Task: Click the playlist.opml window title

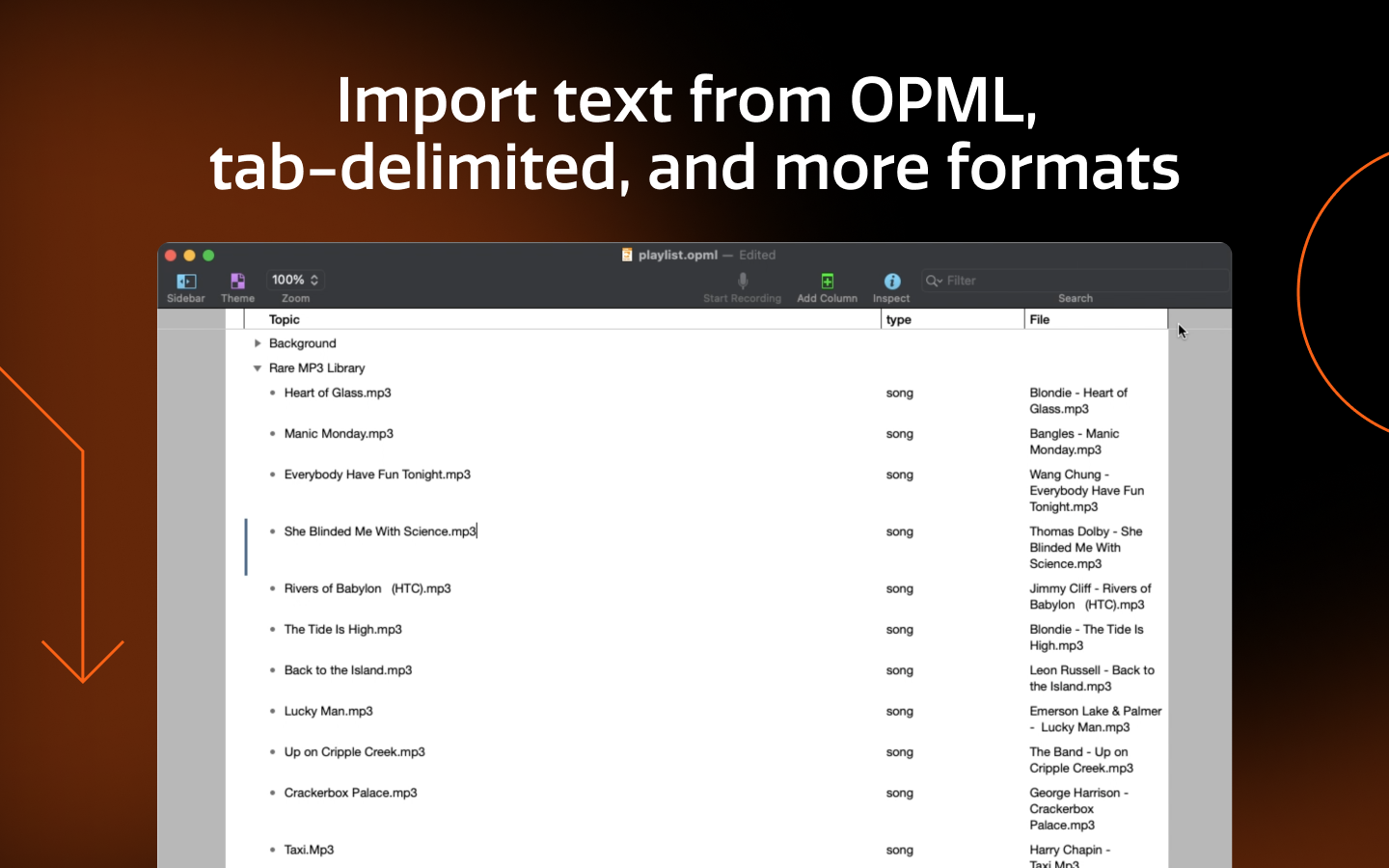Action: click(678, 255)
